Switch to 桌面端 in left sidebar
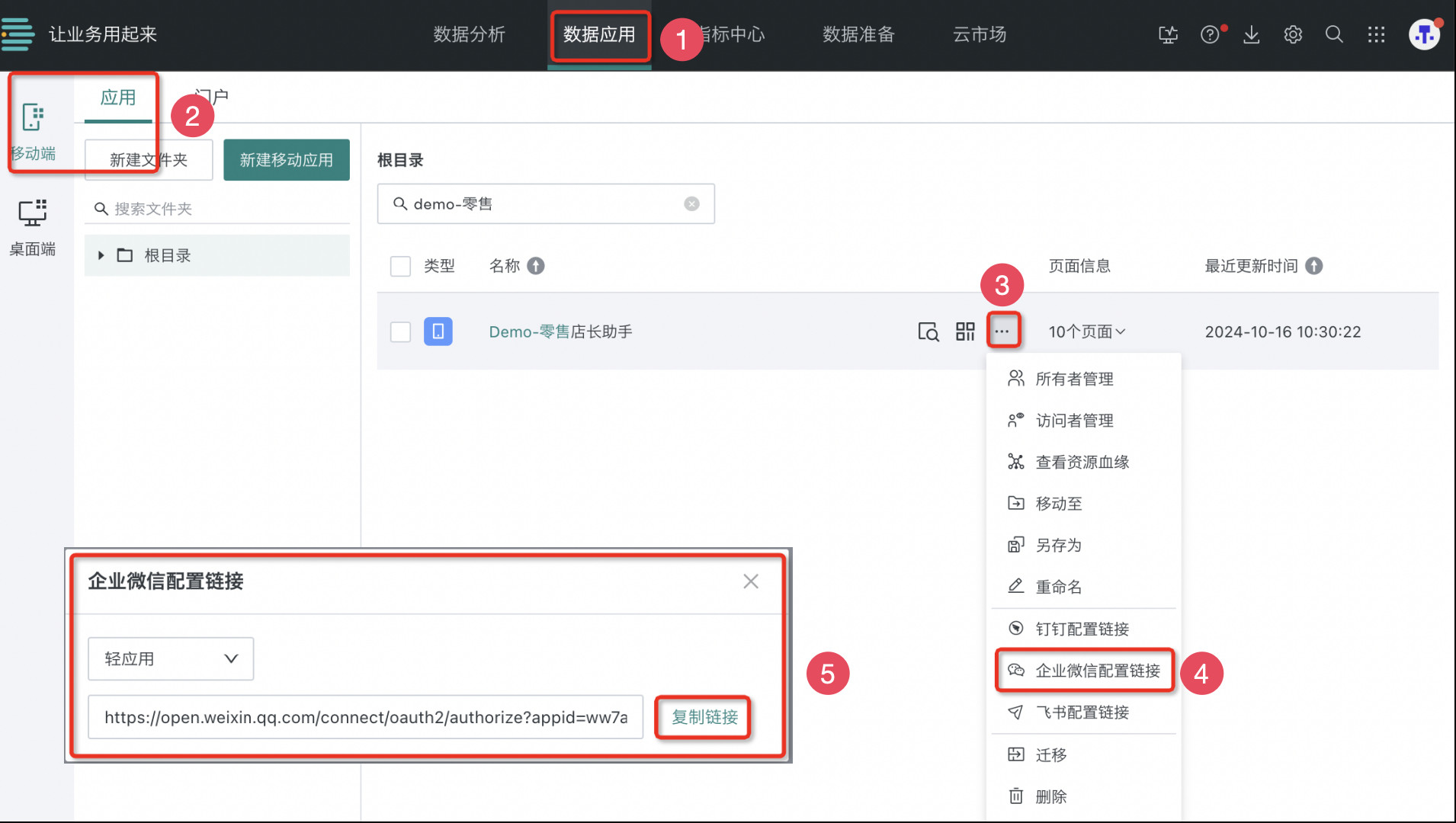Screen dimensions: 1456x823 33,227
